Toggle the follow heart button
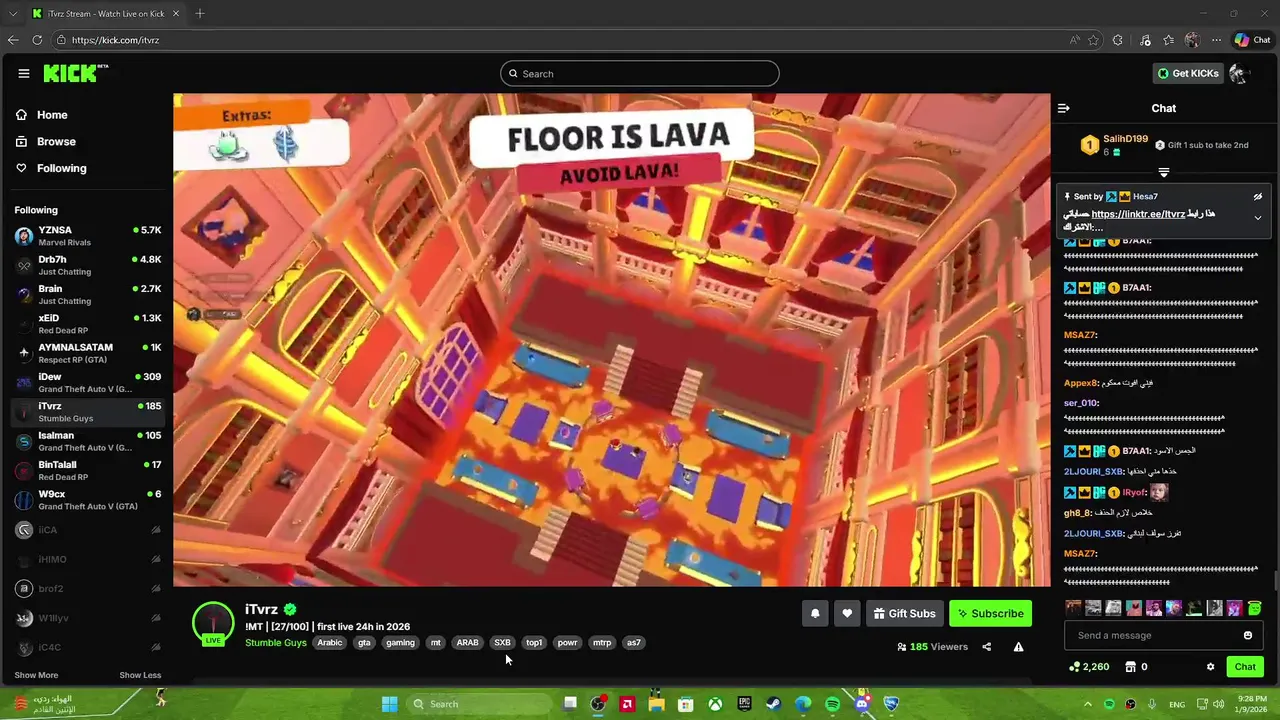1280x720 pixels. point(847,613)
